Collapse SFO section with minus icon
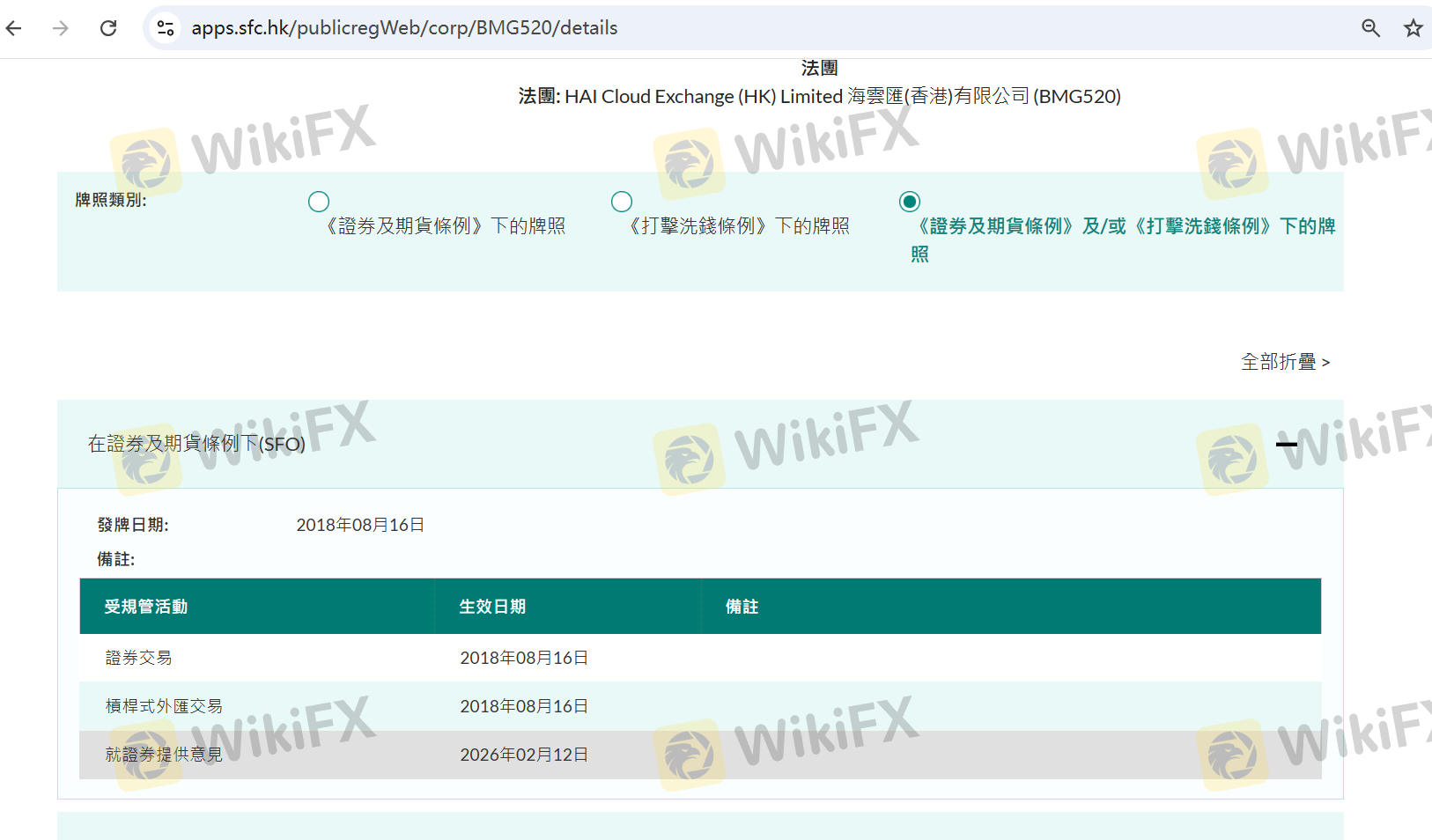The image size is (1432, 840). point(1287,444)
